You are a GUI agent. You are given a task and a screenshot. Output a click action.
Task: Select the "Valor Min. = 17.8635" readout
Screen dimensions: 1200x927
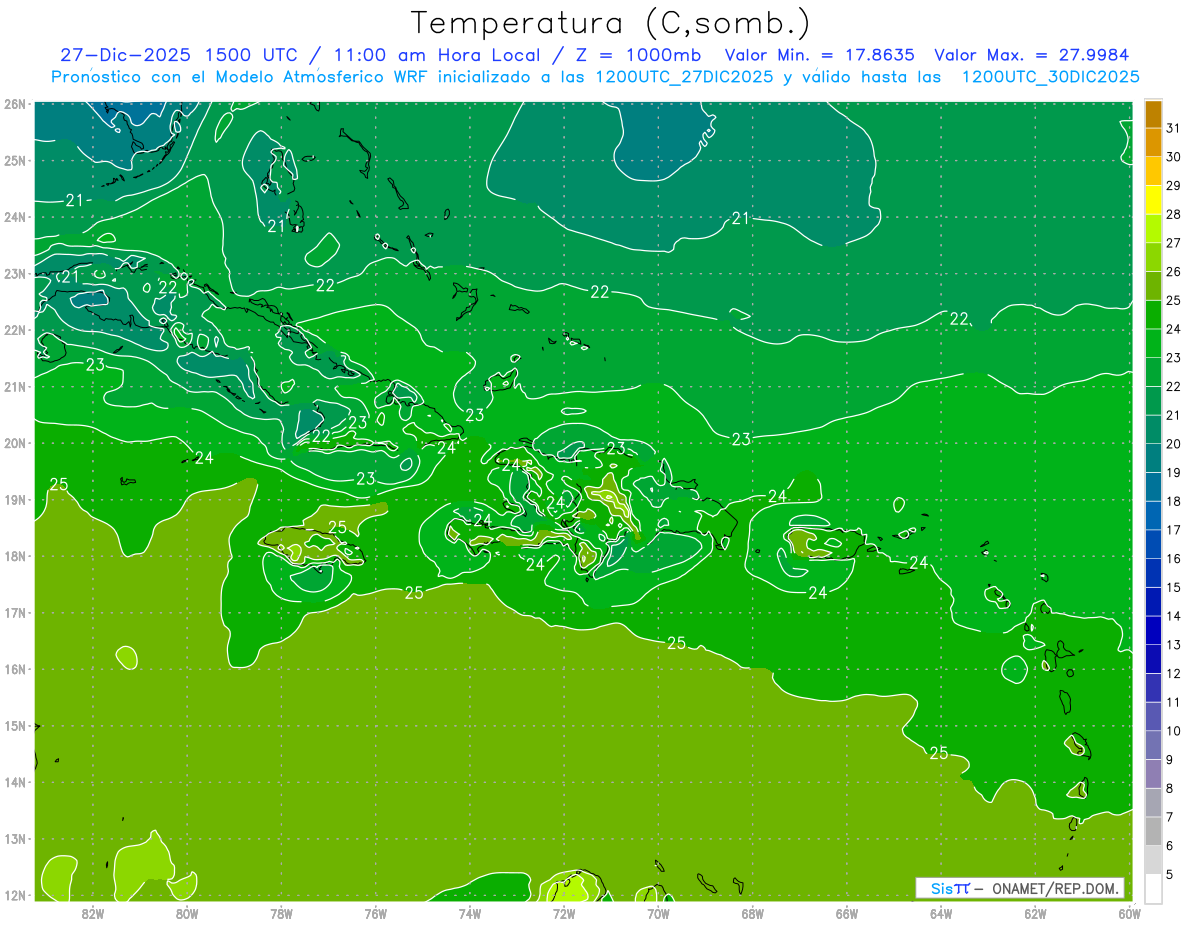(x=820, y=55)
